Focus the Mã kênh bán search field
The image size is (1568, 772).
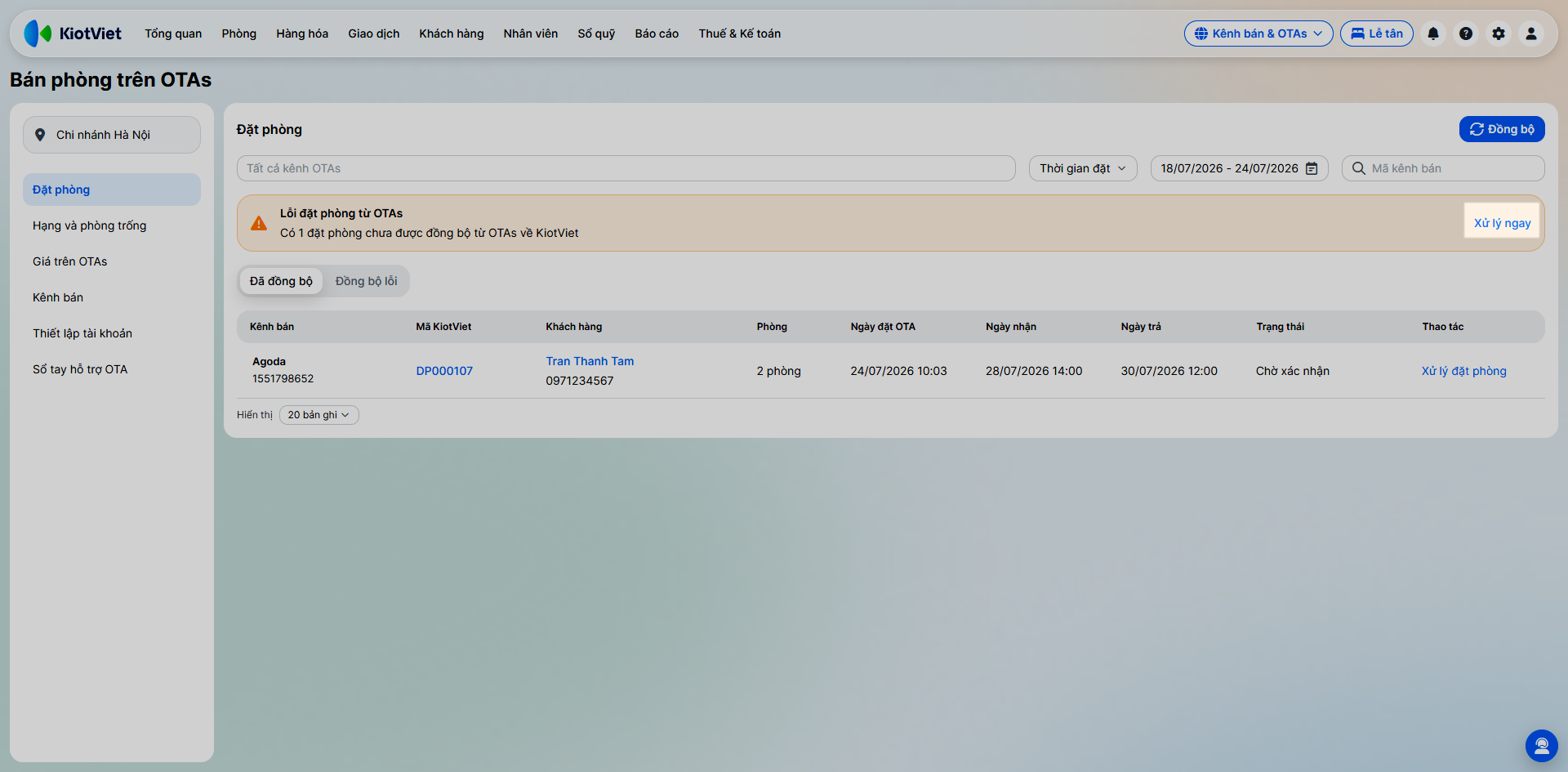point(1443,168)
